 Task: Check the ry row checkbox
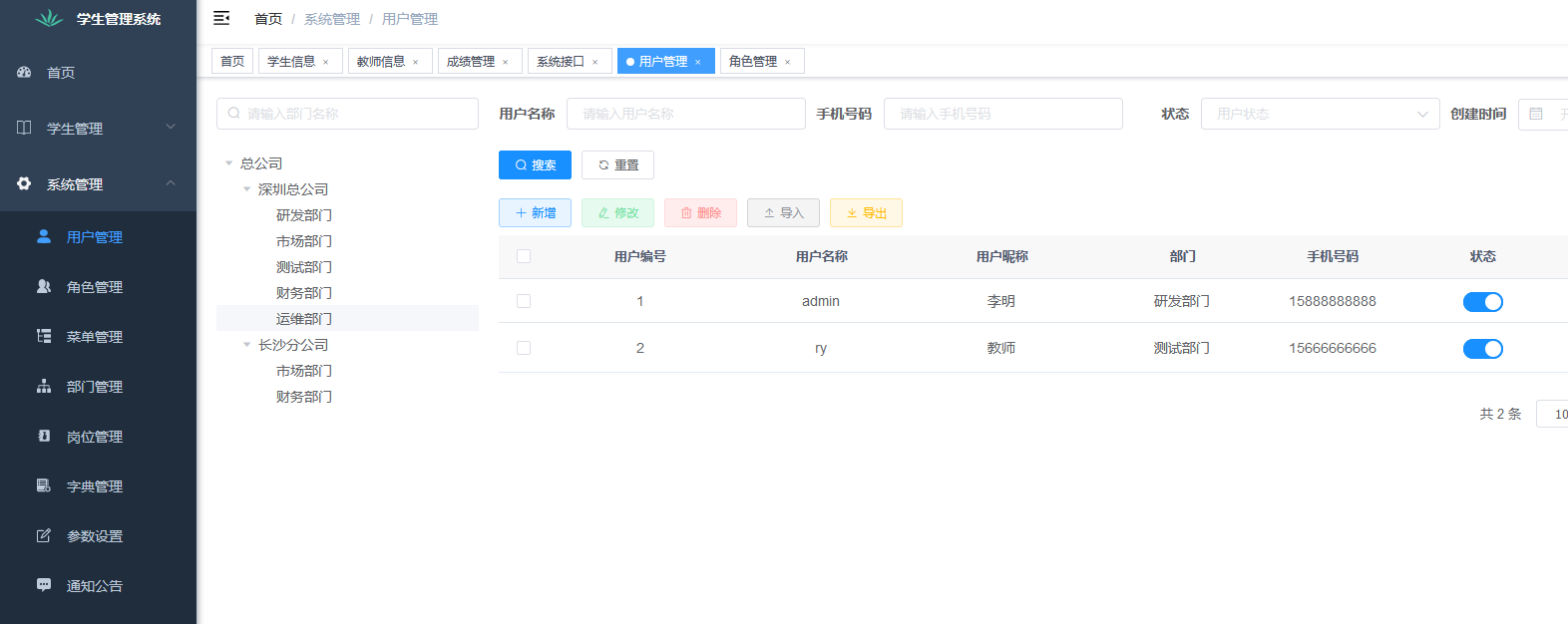tap(524, 348)
